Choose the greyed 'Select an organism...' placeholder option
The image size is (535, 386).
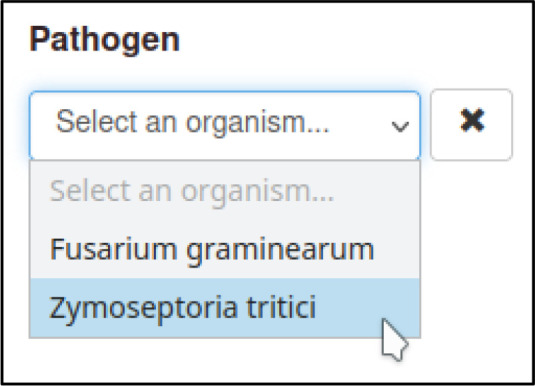tap(225, 191)
